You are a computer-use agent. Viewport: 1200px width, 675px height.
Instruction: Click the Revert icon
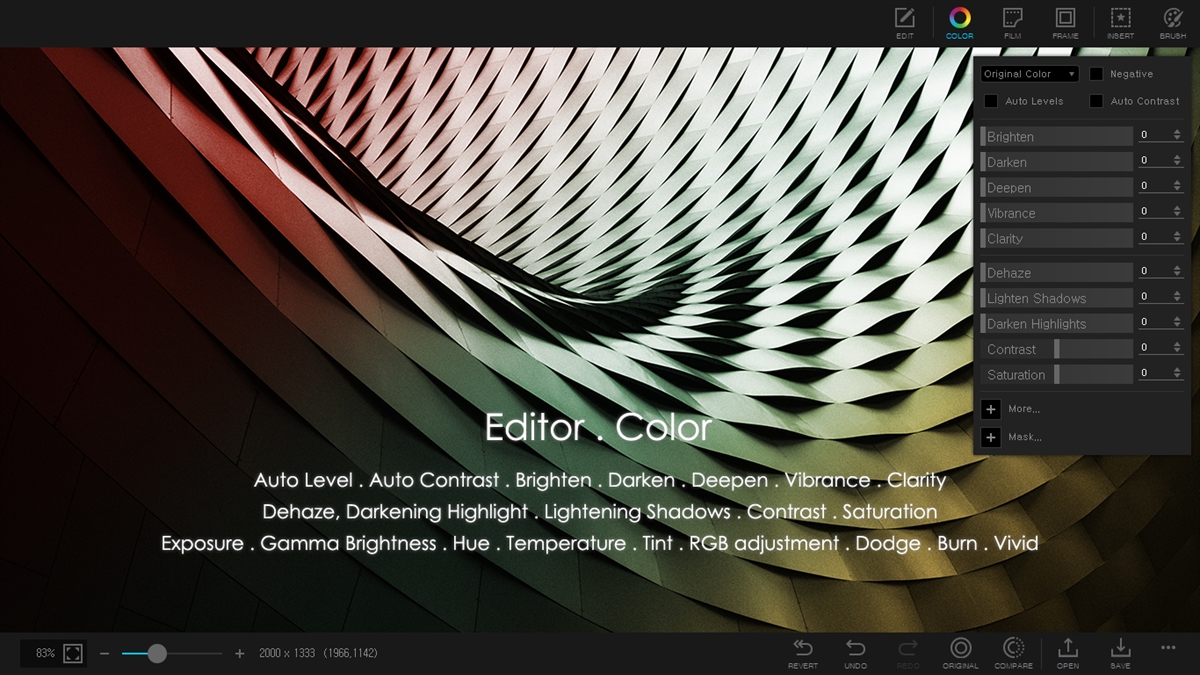(x=802, y=649)
